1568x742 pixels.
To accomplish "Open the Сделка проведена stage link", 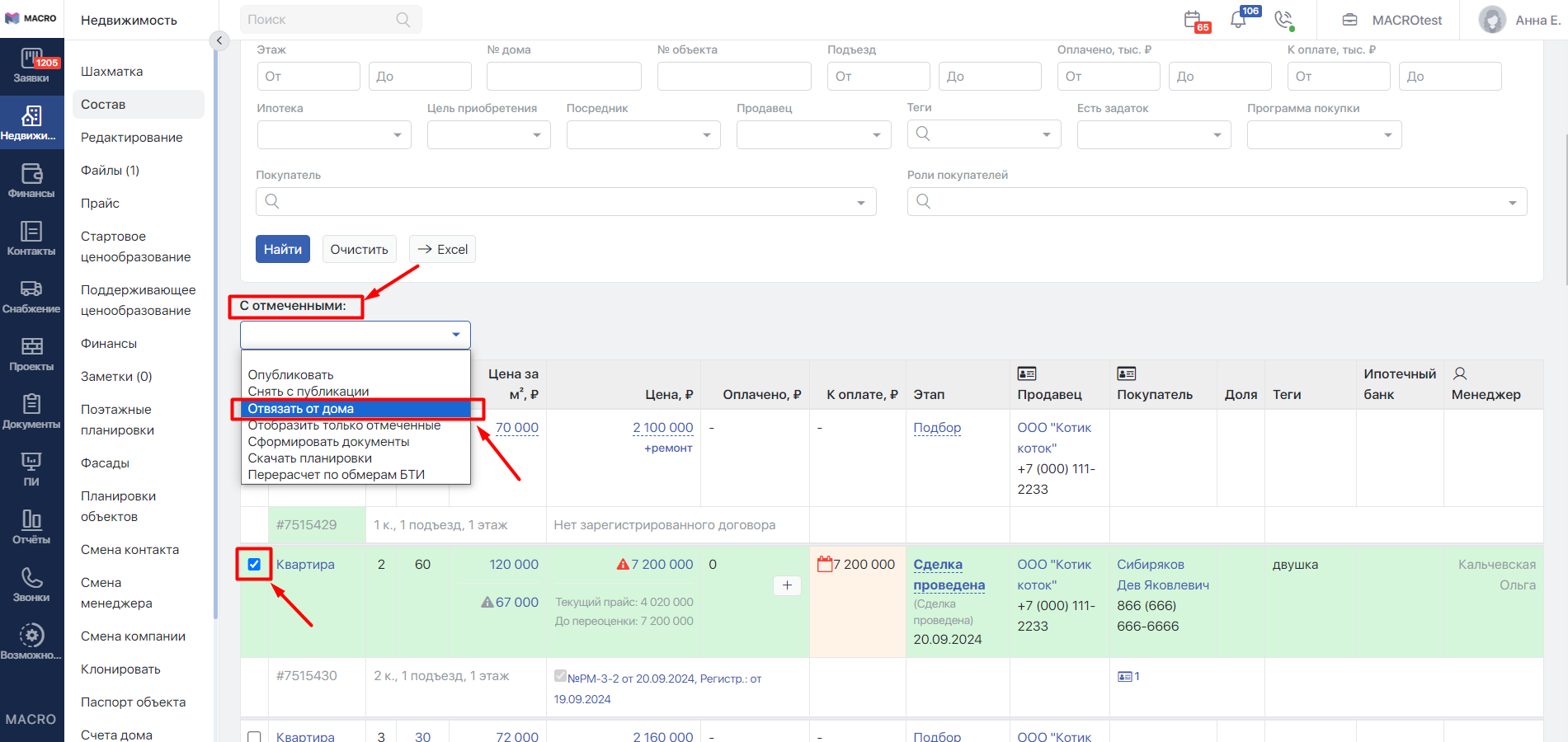I will 949,575.
